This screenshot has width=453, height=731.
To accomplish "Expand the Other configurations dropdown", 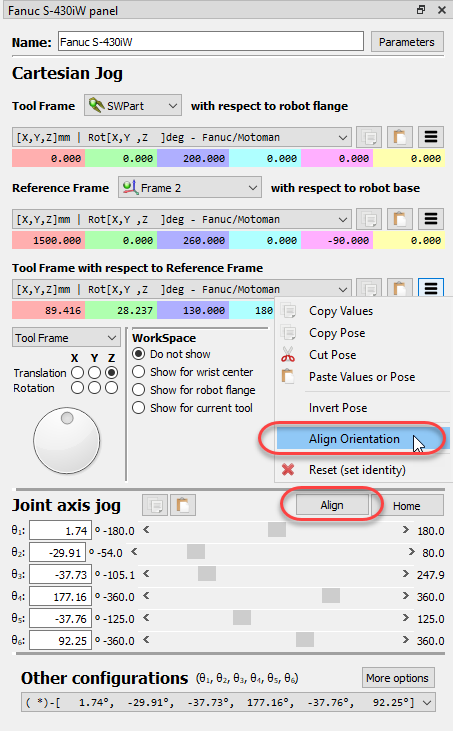I will click(x=228, y=702).
